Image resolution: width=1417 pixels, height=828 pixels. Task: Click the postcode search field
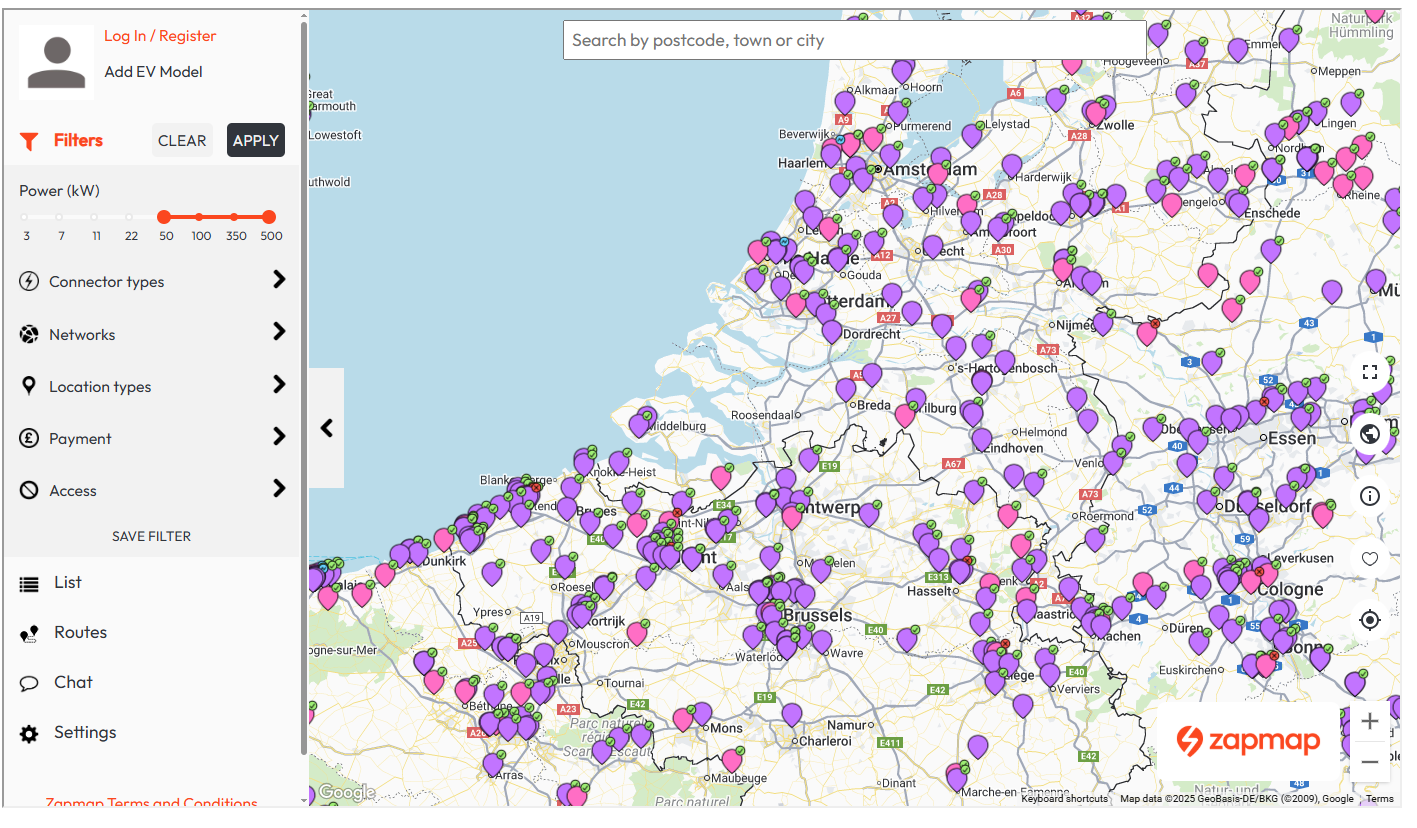tap(854, 40)
